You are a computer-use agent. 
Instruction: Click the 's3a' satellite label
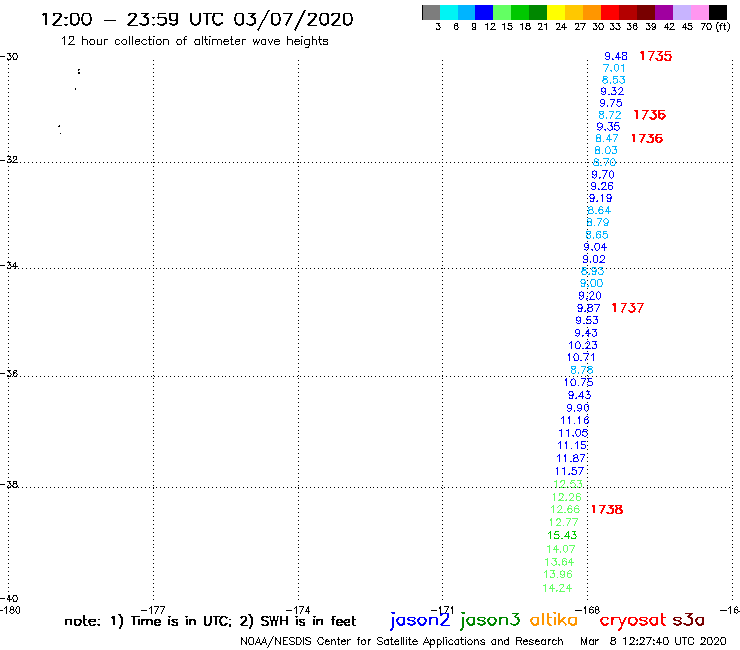[689, 620]
